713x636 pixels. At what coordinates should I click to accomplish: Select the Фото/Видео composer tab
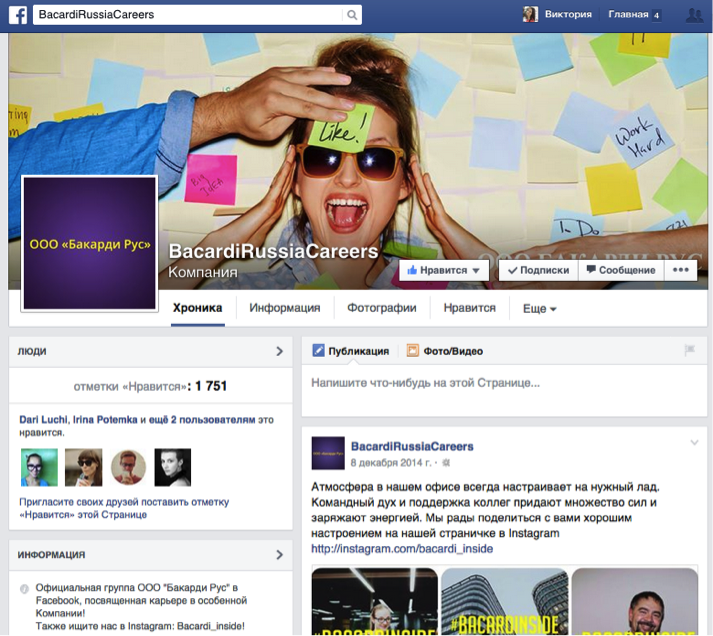(445, 351)
